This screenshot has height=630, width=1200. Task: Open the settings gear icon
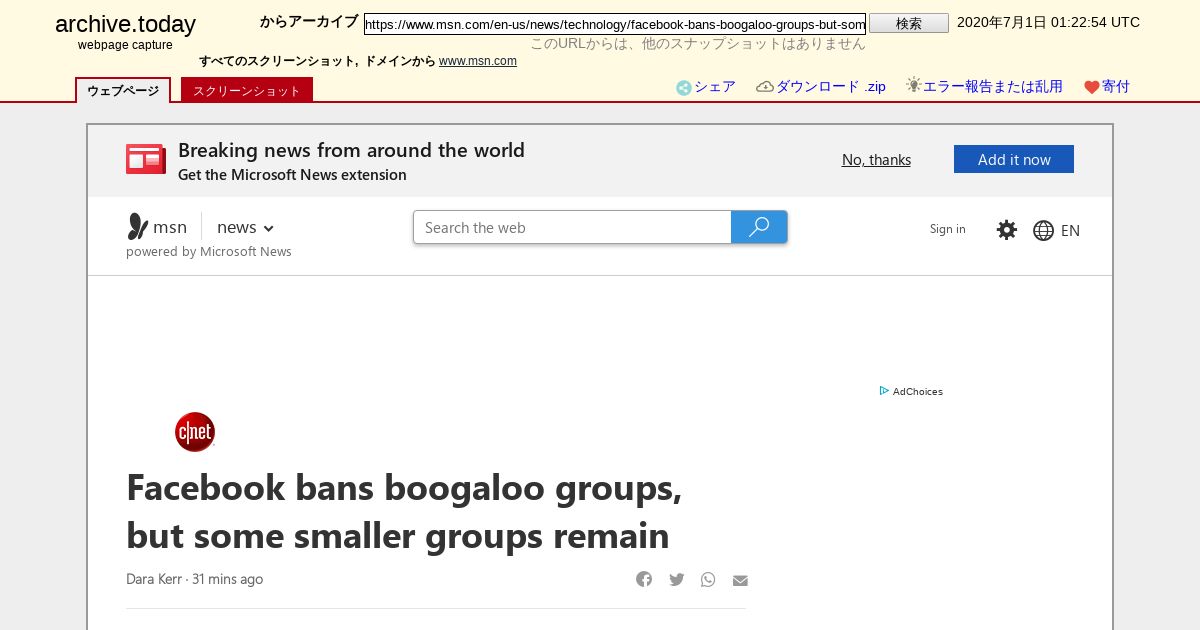[1007, 230]
